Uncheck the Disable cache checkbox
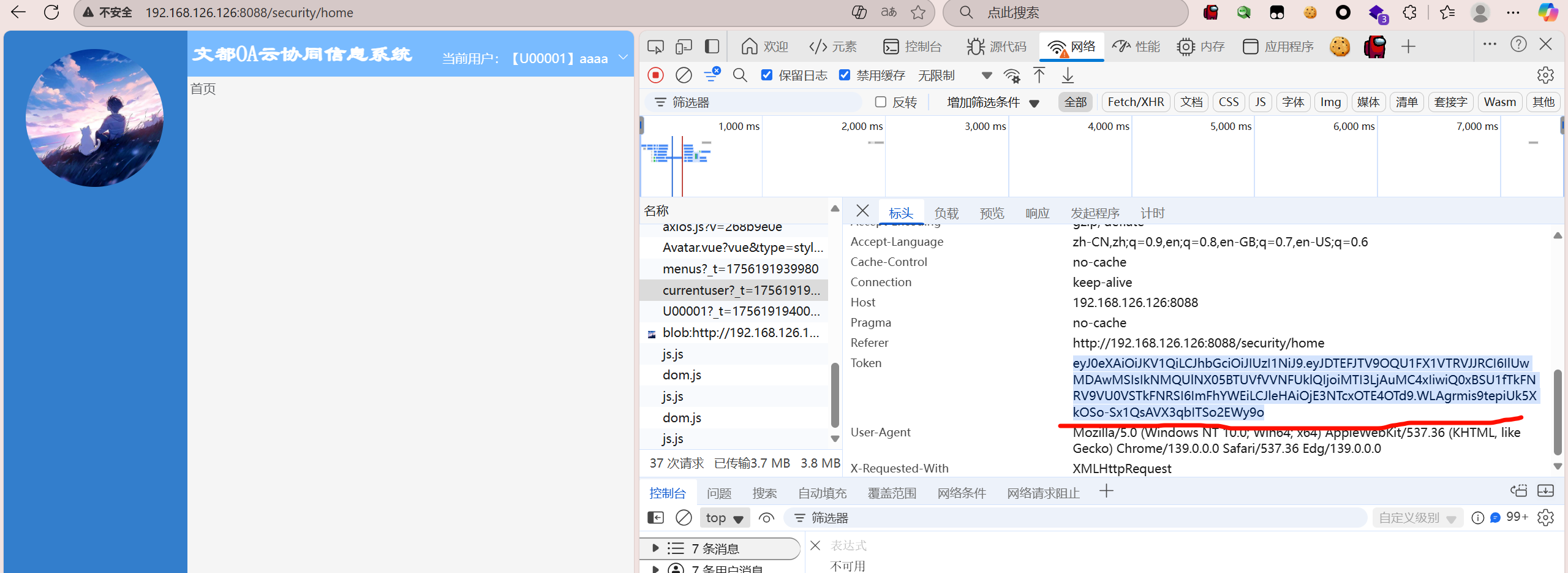 click(845, 75)
